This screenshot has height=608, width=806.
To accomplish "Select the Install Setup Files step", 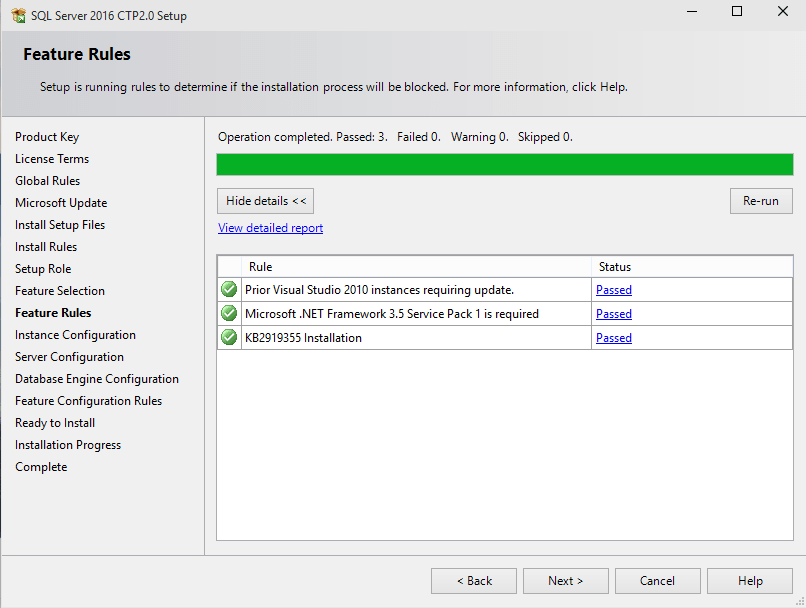I will (60, 225).
